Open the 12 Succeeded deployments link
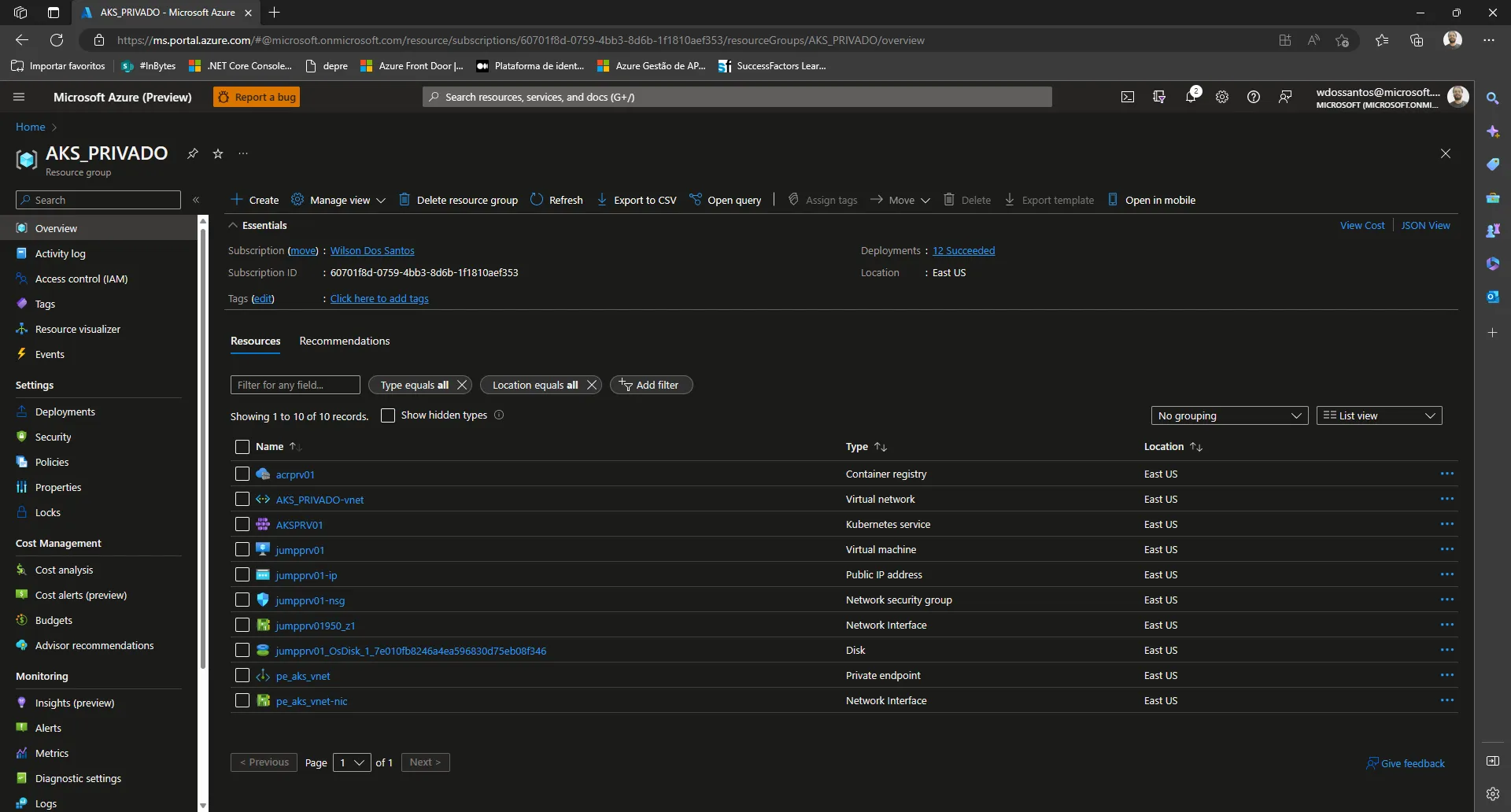Image resolution: width=1511 pixels, height=812 pixels. 963,250
